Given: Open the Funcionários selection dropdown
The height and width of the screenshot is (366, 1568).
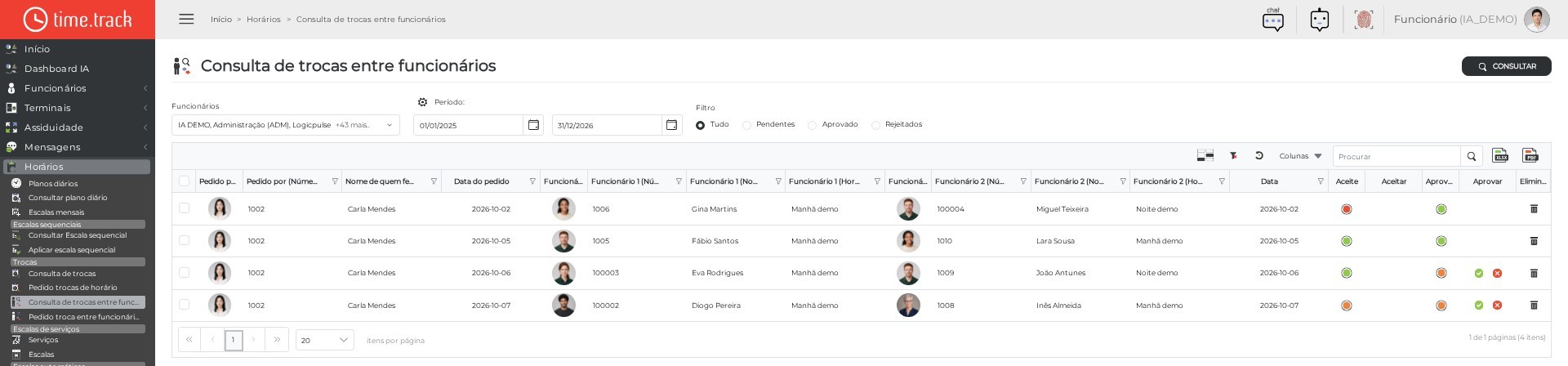Looking at the screenshot, I should [x=286, y=125].
